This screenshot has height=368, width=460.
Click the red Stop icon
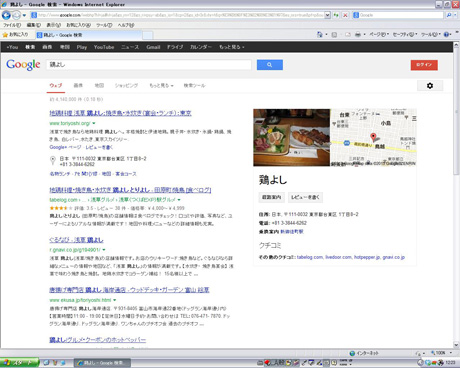345,15
